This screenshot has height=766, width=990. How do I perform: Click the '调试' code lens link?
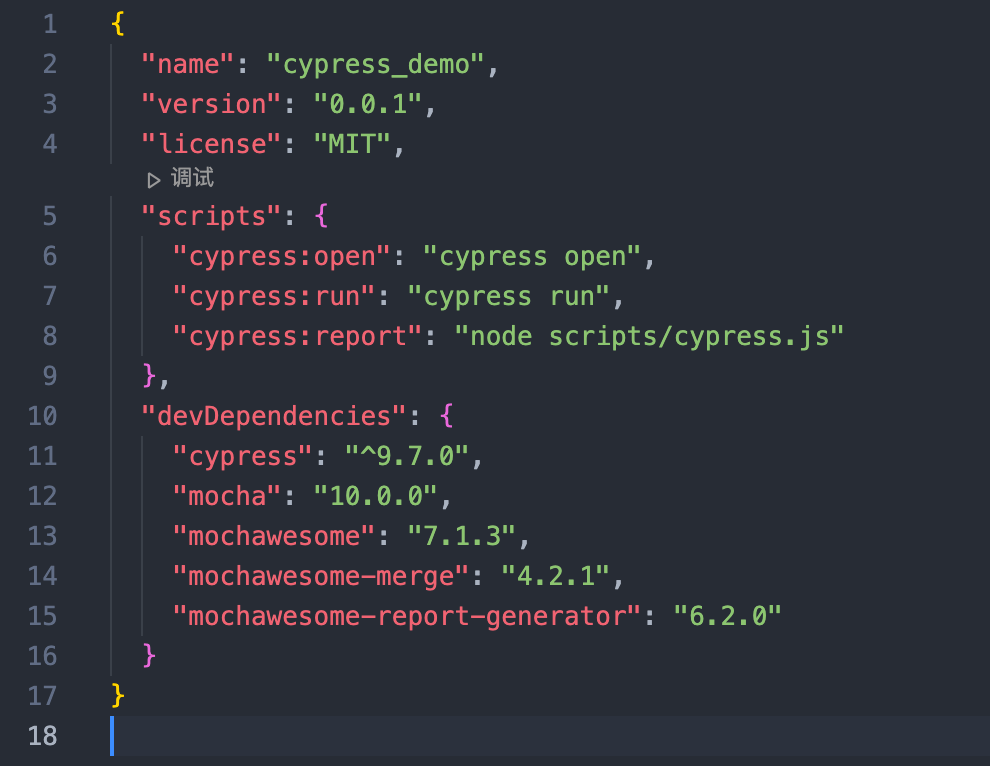[192, 178]
